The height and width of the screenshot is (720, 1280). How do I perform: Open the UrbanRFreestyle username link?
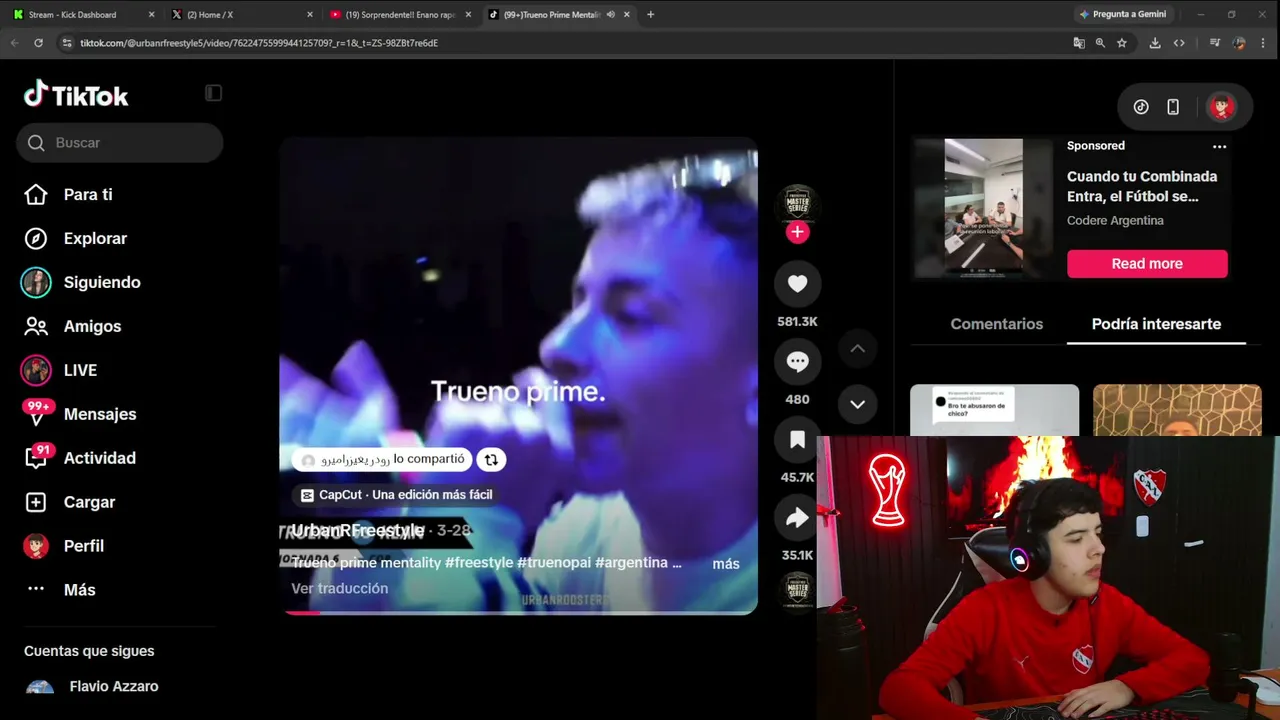(358, 530)
